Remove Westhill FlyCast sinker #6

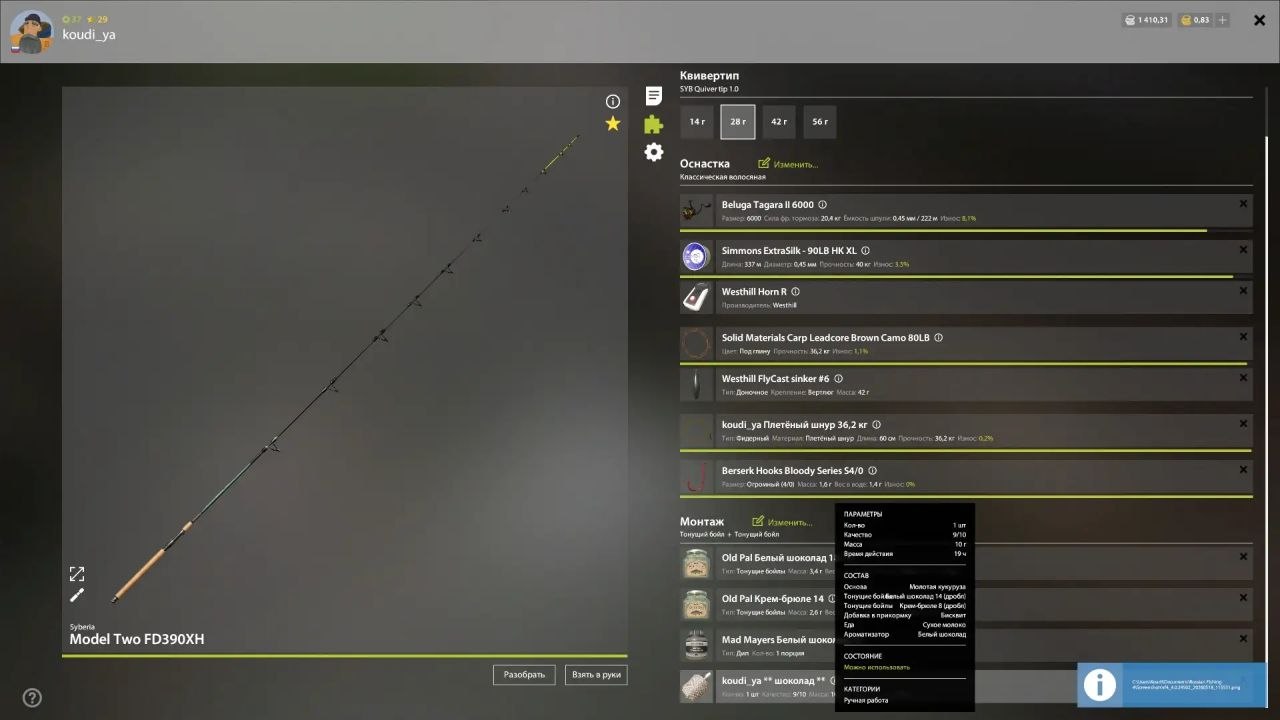point(1243,378)
